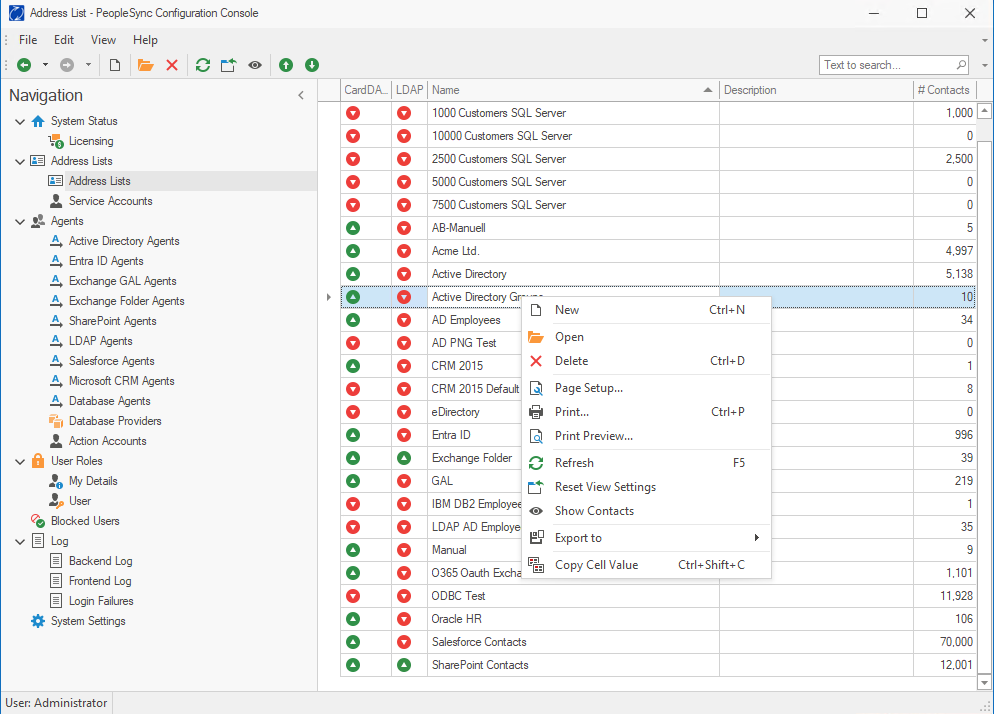Sort by the Name column header
Image resolution: width=994 pixels, height=714 pixels.
(573, 90)
